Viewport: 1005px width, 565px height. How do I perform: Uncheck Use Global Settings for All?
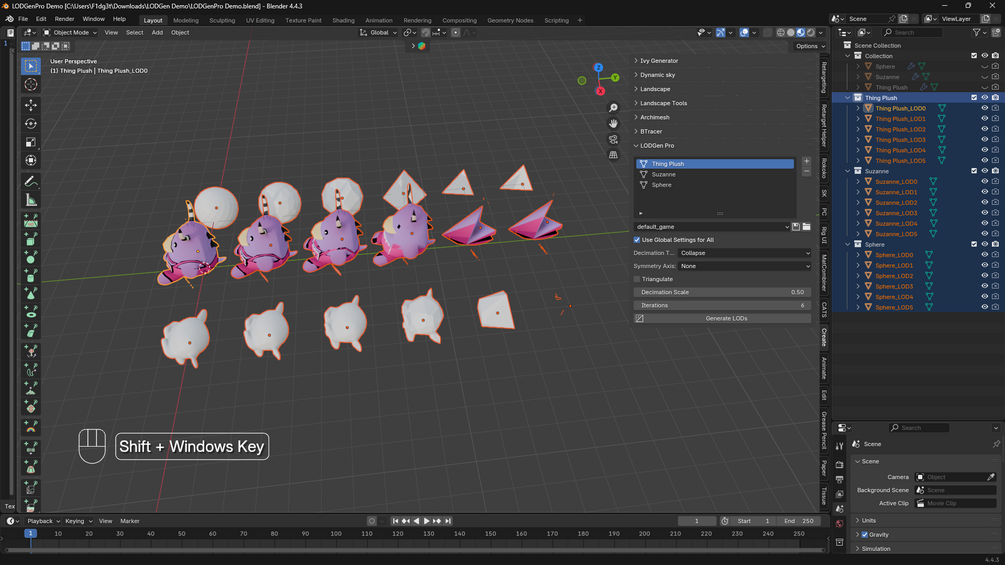(637, 240)
